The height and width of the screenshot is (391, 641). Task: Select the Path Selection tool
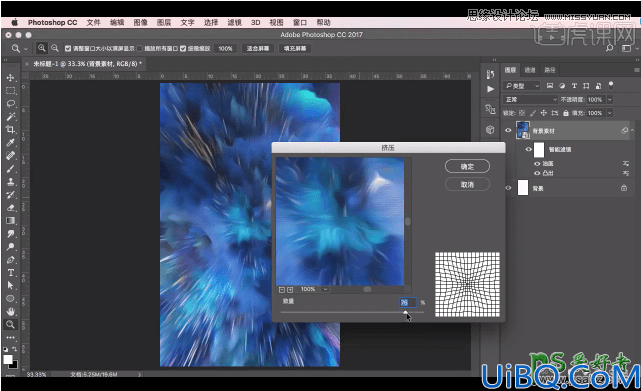11,285
